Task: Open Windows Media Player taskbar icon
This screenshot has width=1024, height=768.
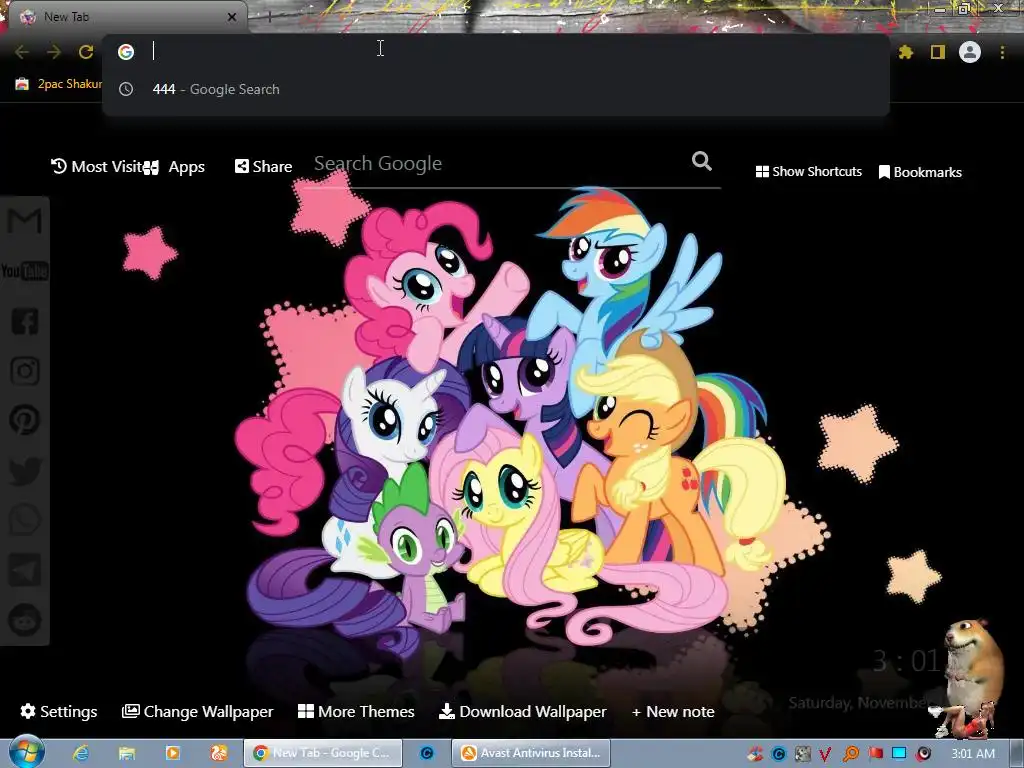Action: click(x=172, y=753)
